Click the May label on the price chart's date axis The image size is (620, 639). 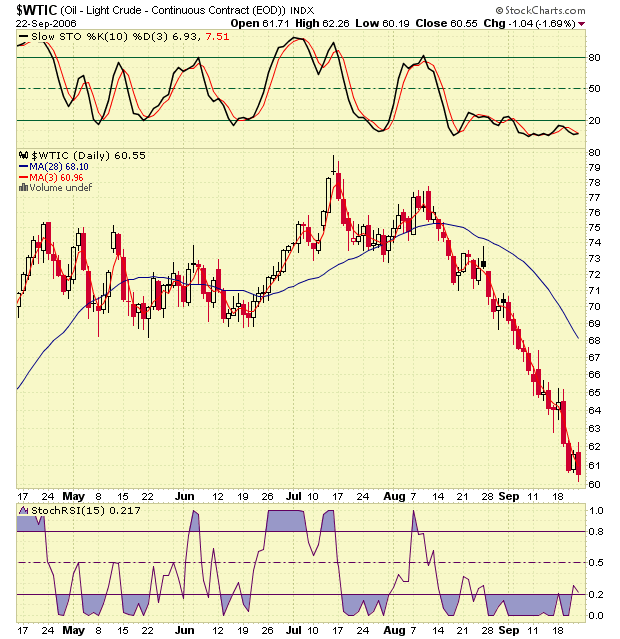pos(73,497)
